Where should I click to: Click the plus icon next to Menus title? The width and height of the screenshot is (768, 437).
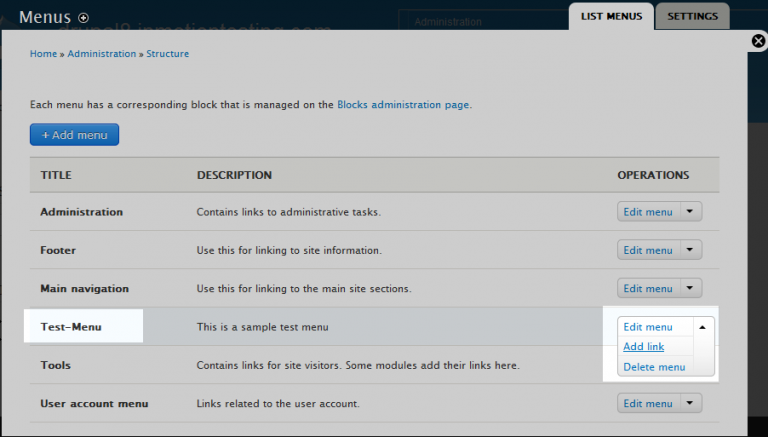pyautogui.click(x=83, y=17)
